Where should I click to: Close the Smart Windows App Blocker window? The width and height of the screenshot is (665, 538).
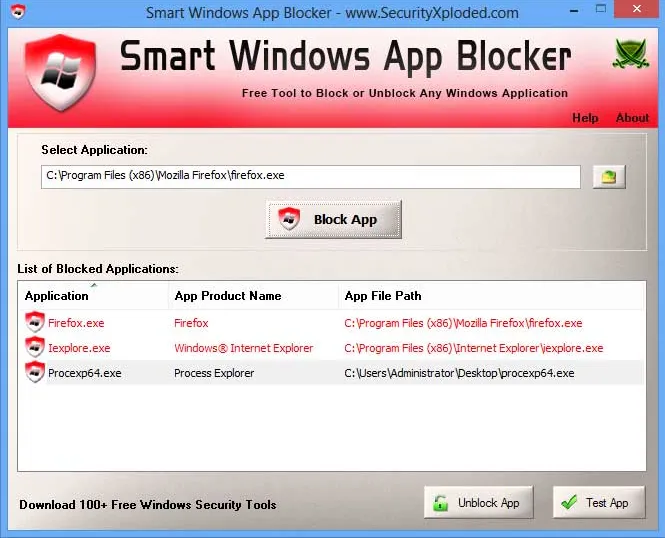tap(637, 9)
